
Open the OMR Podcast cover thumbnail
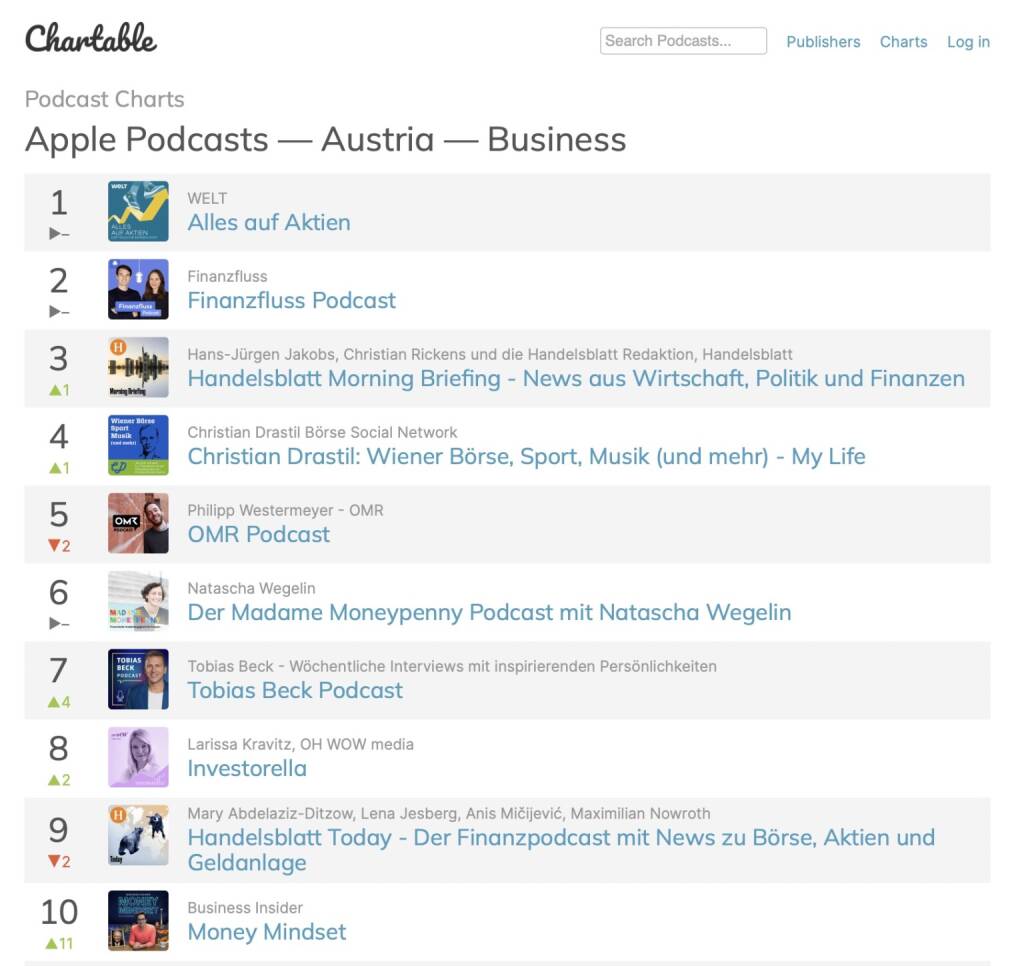[x=138, y=523]
